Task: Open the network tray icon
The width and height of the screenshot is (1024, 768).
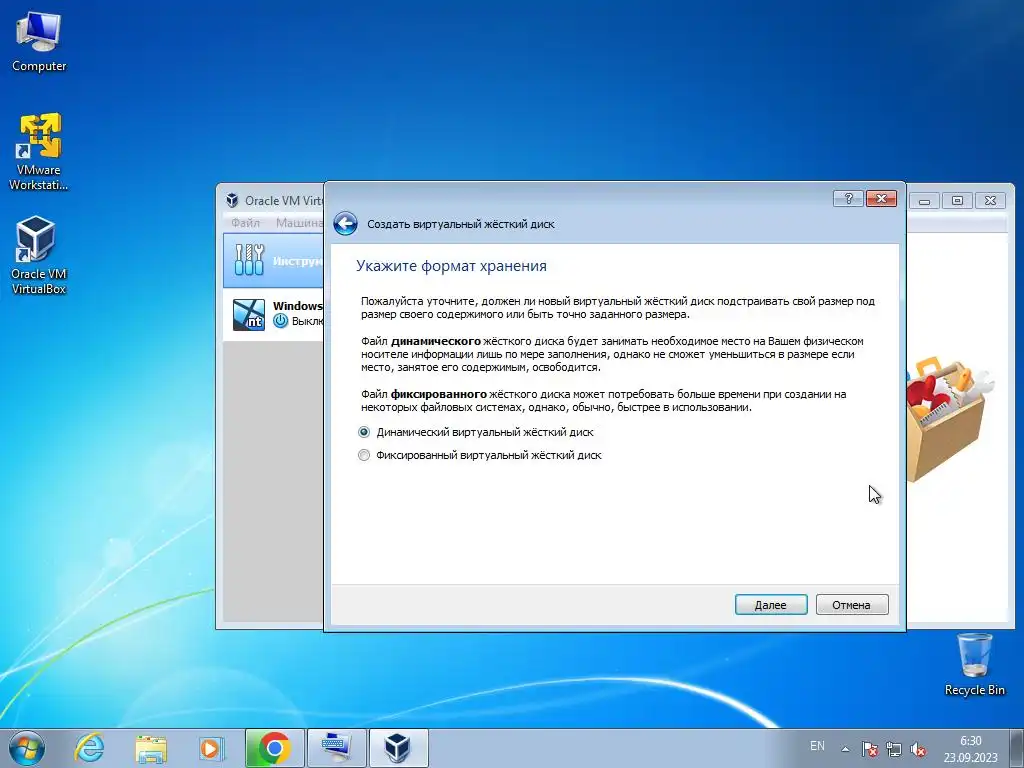Action: coord(893,749)
